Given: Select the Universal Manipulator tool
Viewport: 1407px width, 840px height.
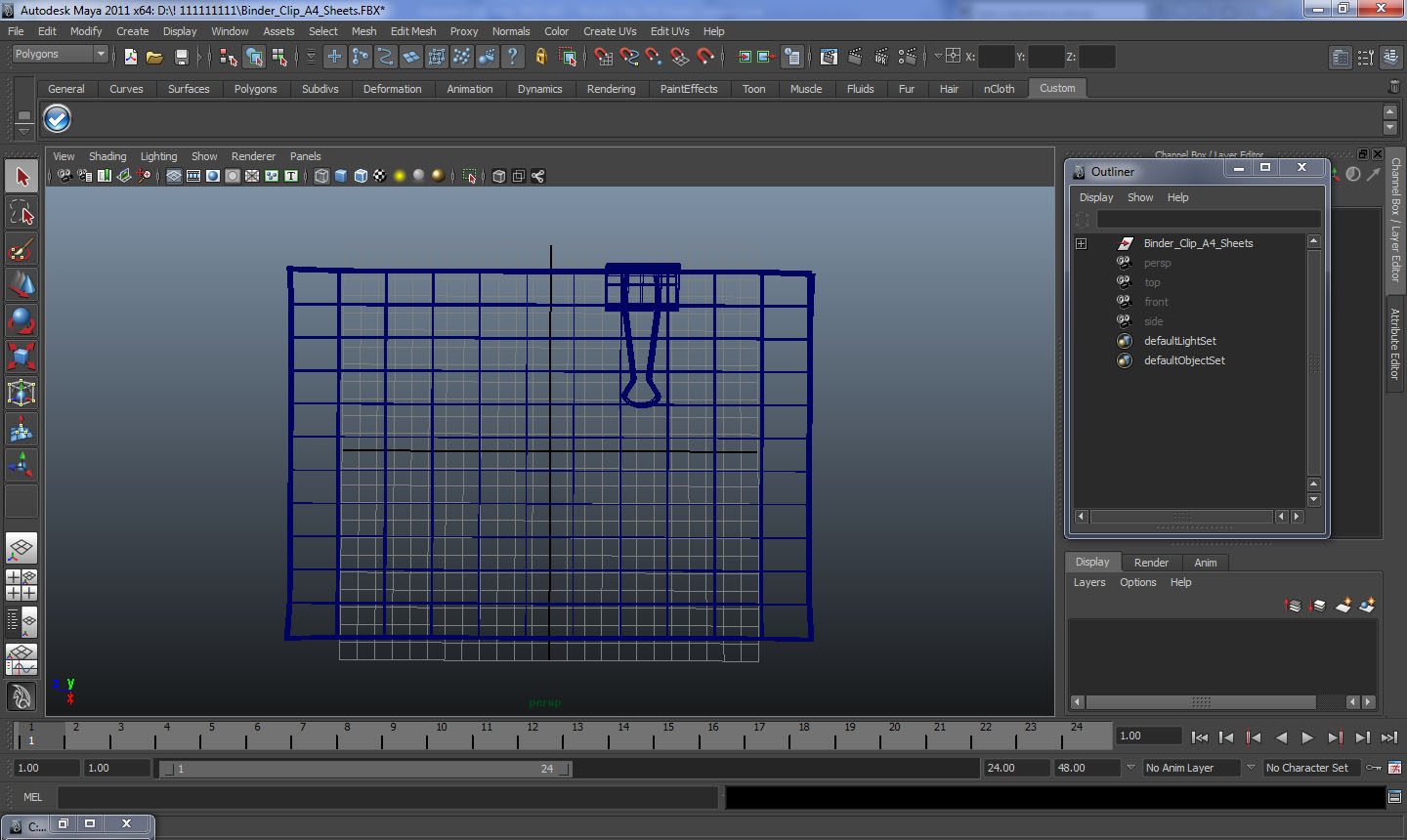Looking at the screenshot, I should pyautogui.click(x=21, y=393).
